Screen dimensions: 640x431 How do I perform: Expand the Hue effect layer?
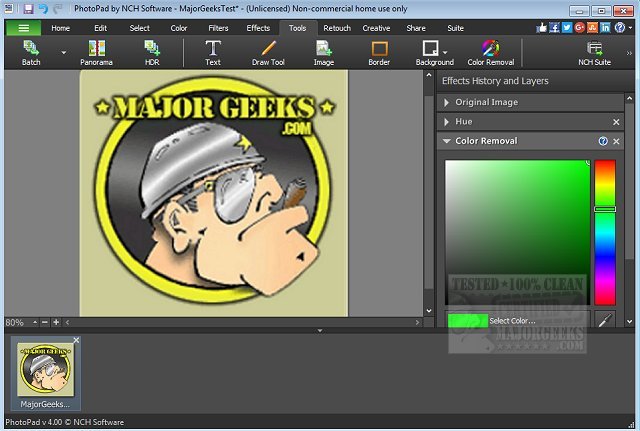(447, 122)
